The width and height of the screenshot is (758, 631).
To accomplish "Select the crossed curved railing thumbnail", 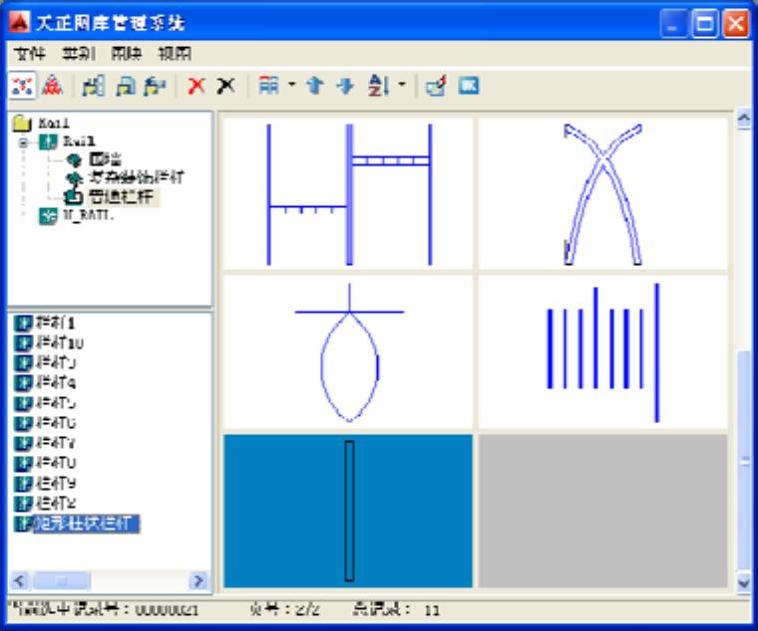I will (603, 194).
